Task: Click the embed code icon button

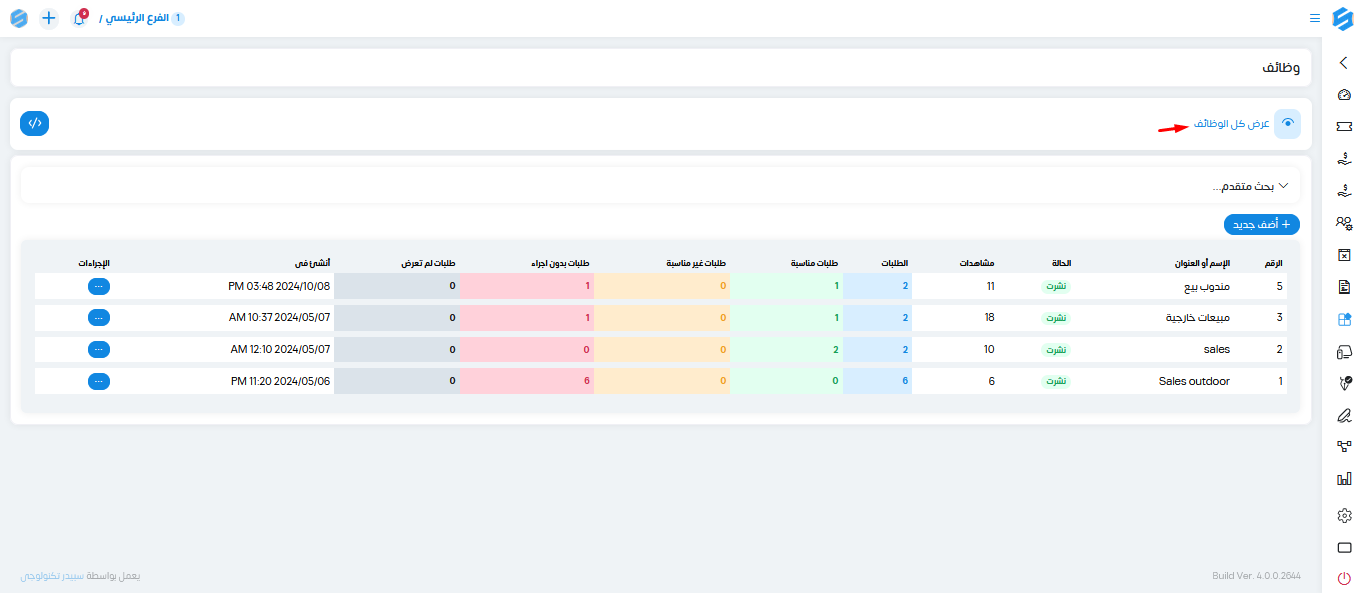Action: (35, 123)
